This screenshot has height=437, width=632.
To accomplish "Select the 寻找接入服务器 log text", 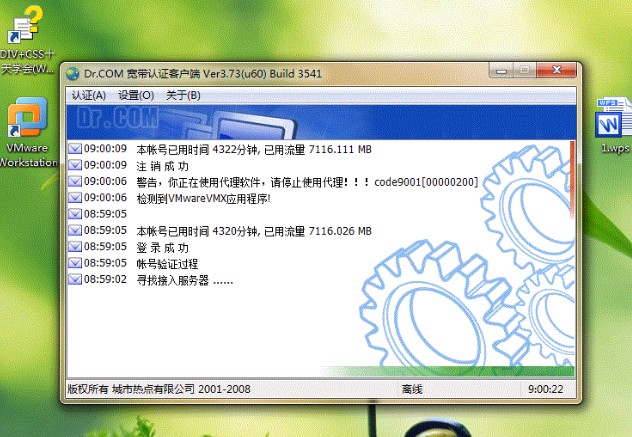I will 185,280.
